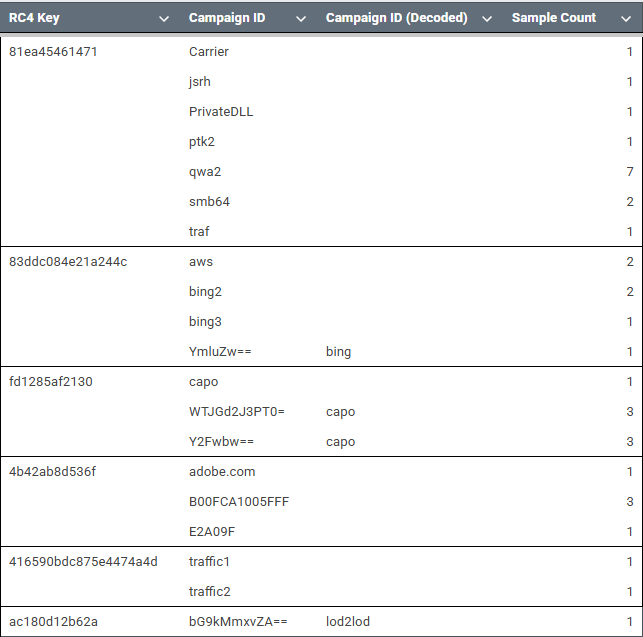Viewport: 643px width, 637px height.
Task: Expand the Campaign ID column chevron
Action: (x=301, y=18)
